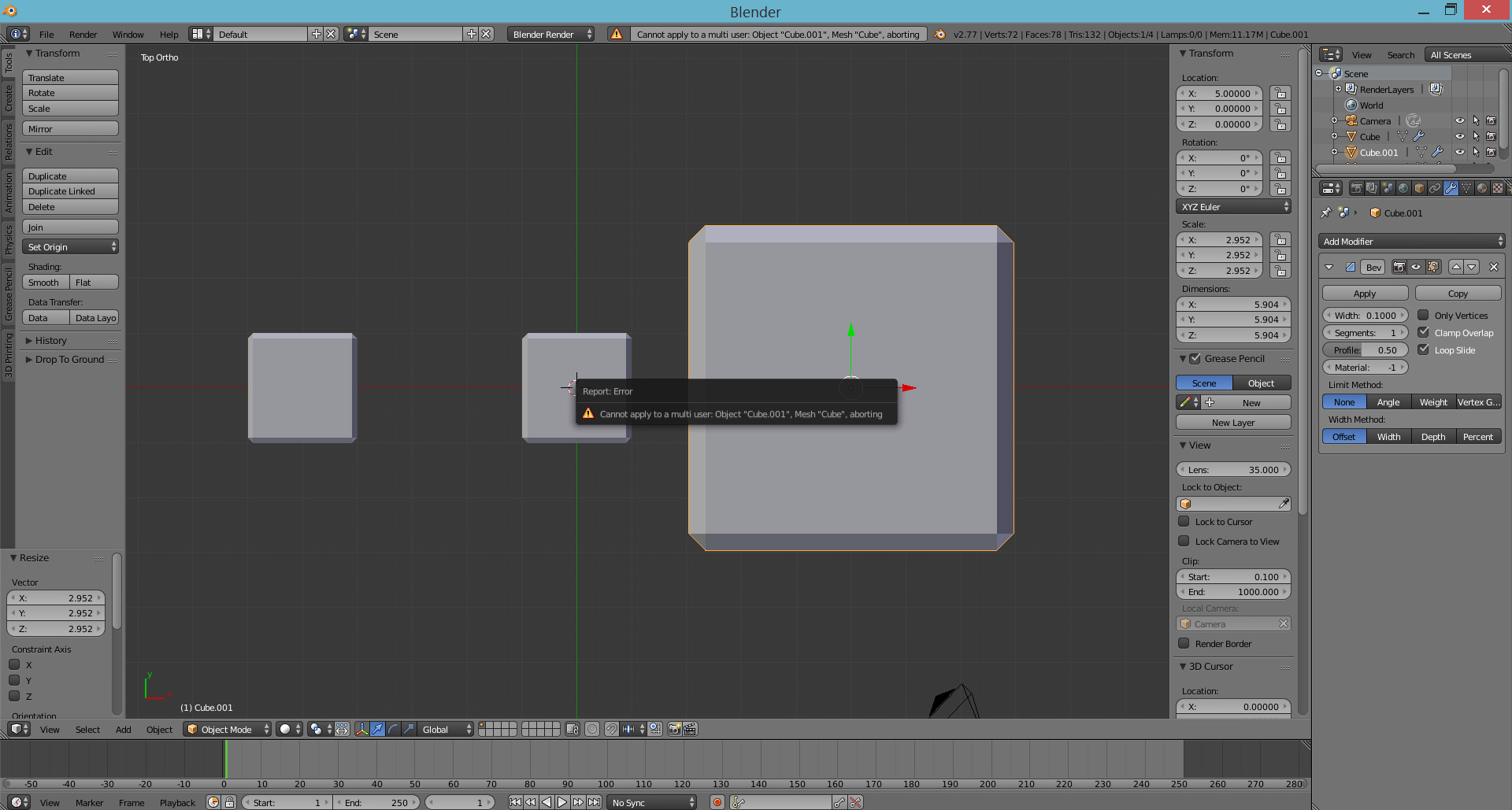Enable Lock Camera to View checkbox
1512x810 pixels.
(x=1184, y=541)
